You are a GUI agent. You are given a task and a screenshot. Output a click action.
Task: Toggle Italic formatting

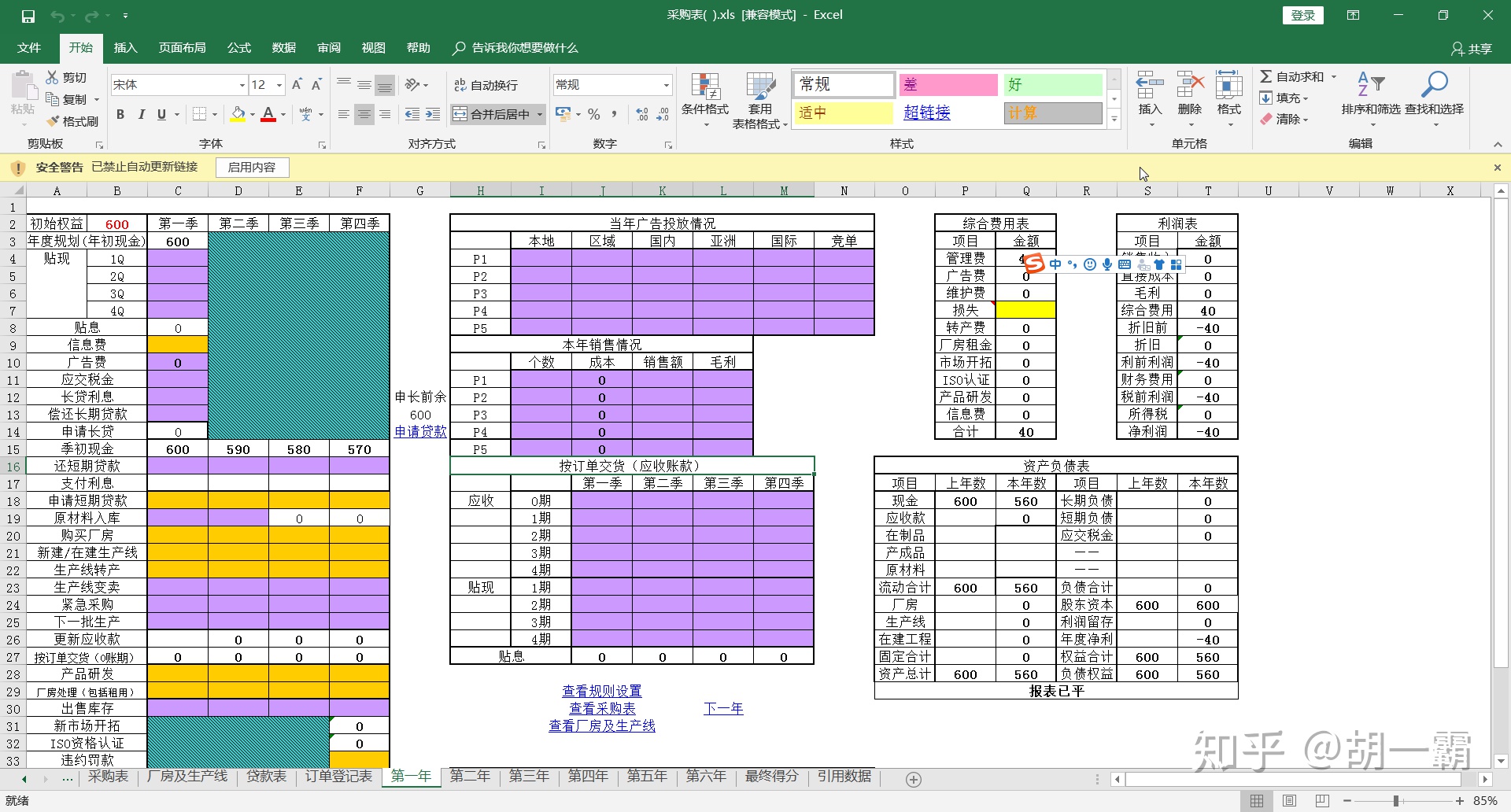(x=142, y=114)
